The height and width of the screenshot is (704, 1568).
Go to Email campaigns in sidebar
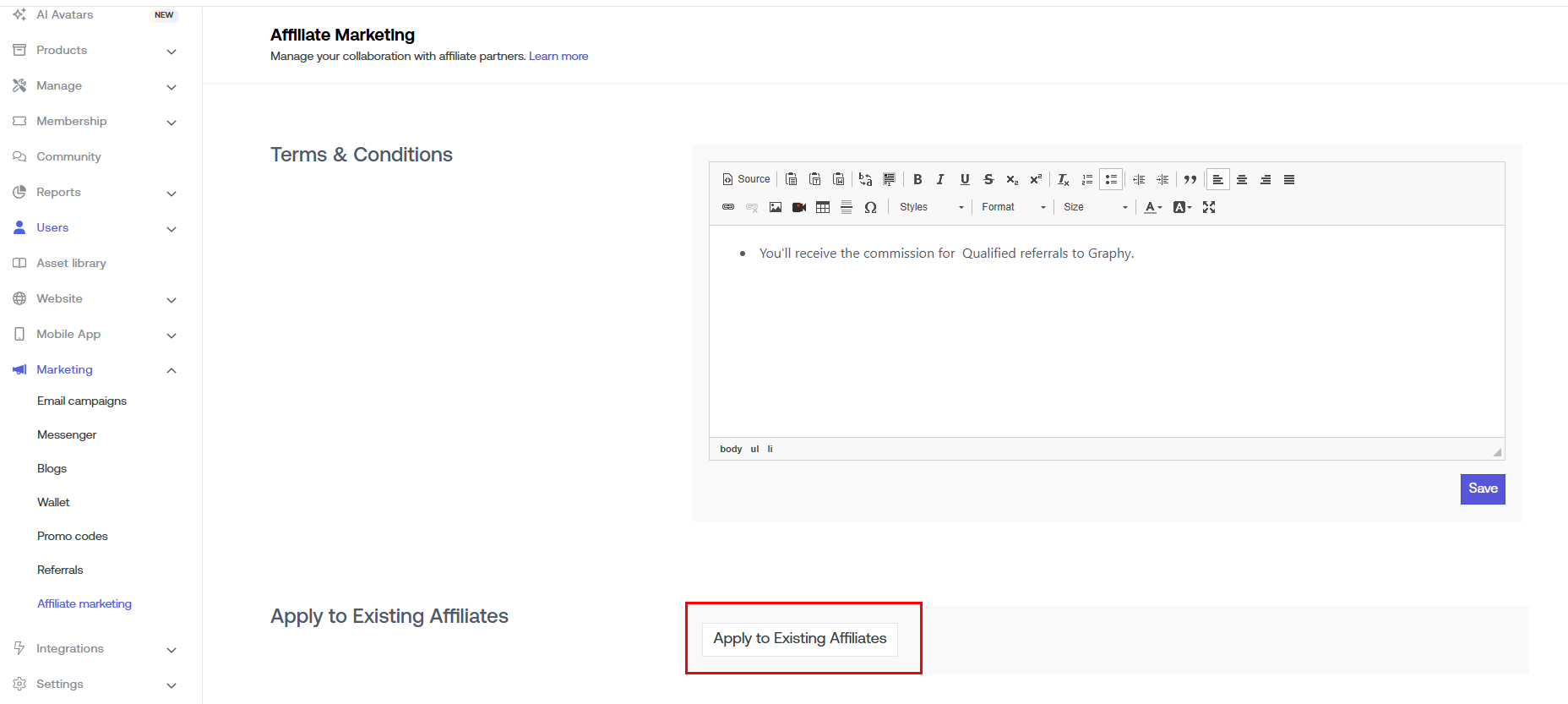pyautogui.click(x=82, y=401)
